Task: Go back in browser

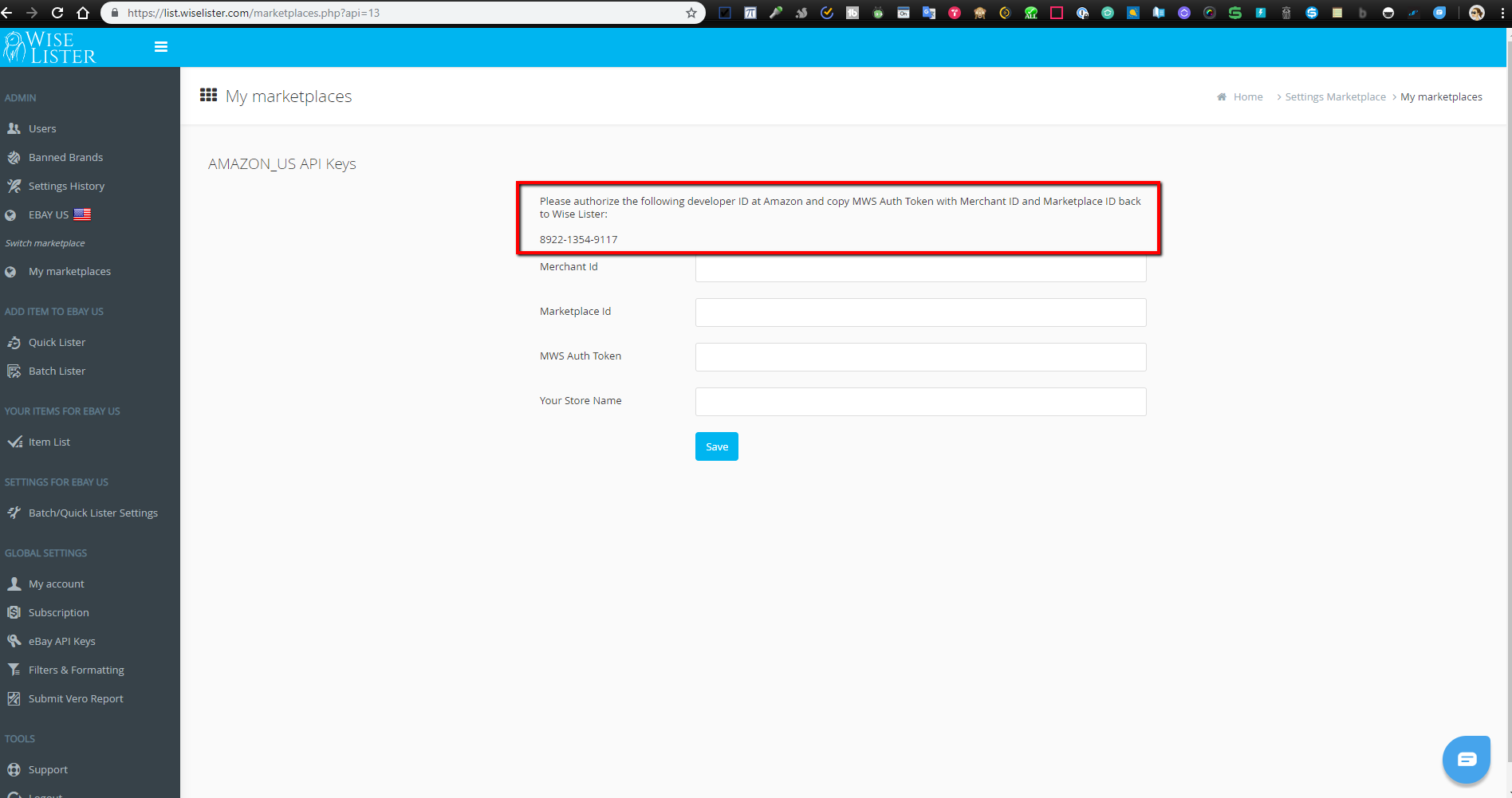Action: pos(7,13)
